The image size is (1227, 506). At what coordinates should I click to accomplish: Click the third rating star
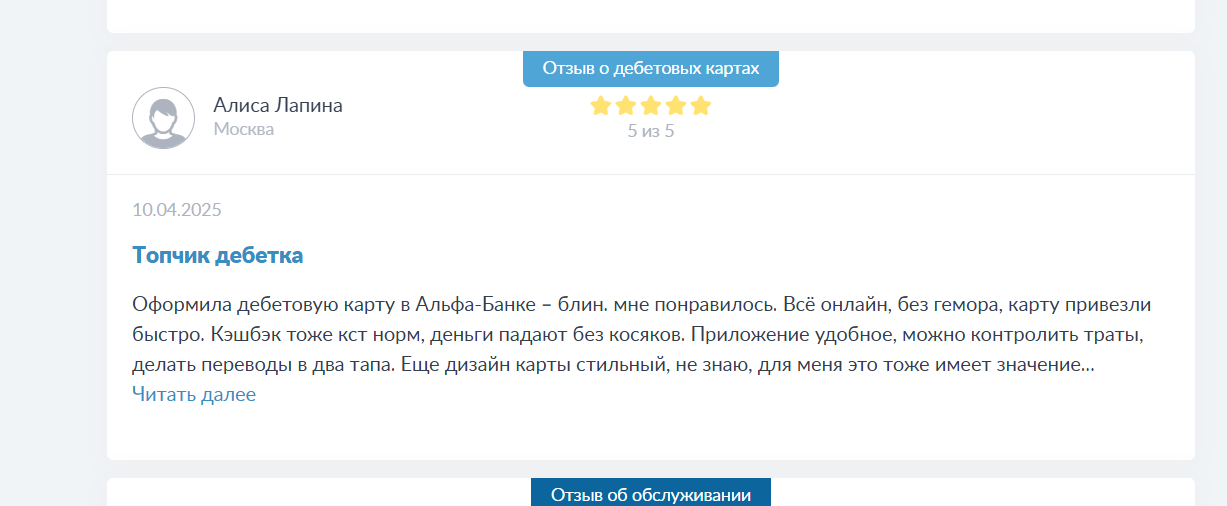(x=650, y=106)
